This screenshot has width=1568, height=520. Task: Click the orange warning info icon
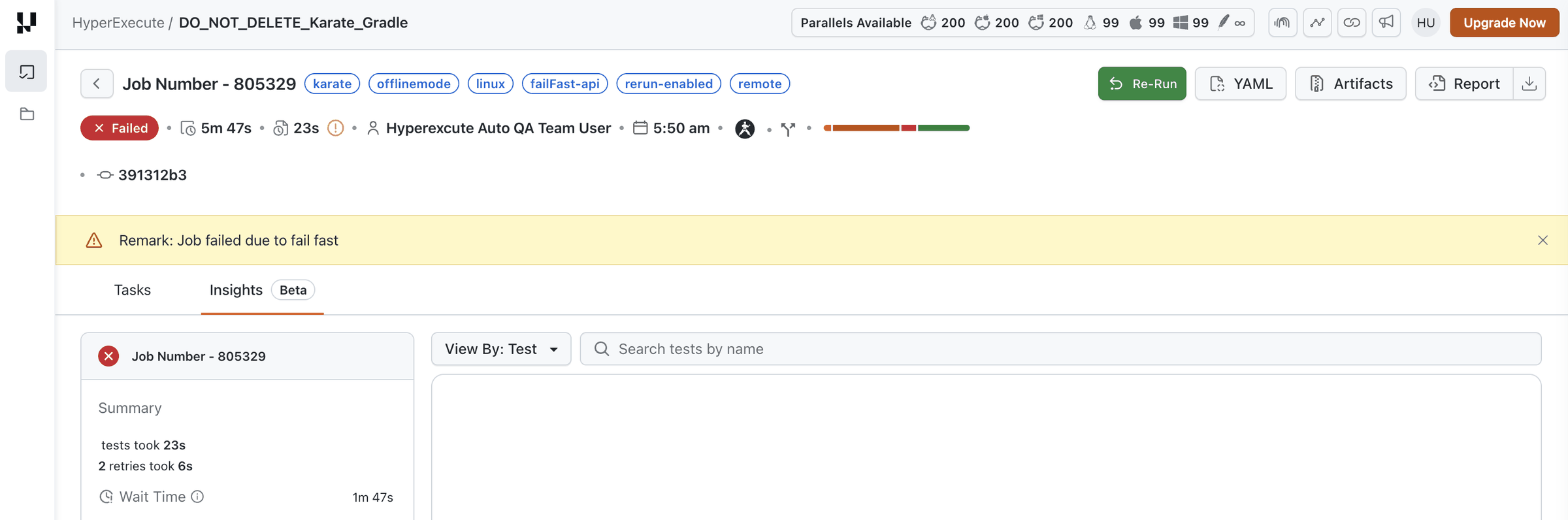click(336, 128)
